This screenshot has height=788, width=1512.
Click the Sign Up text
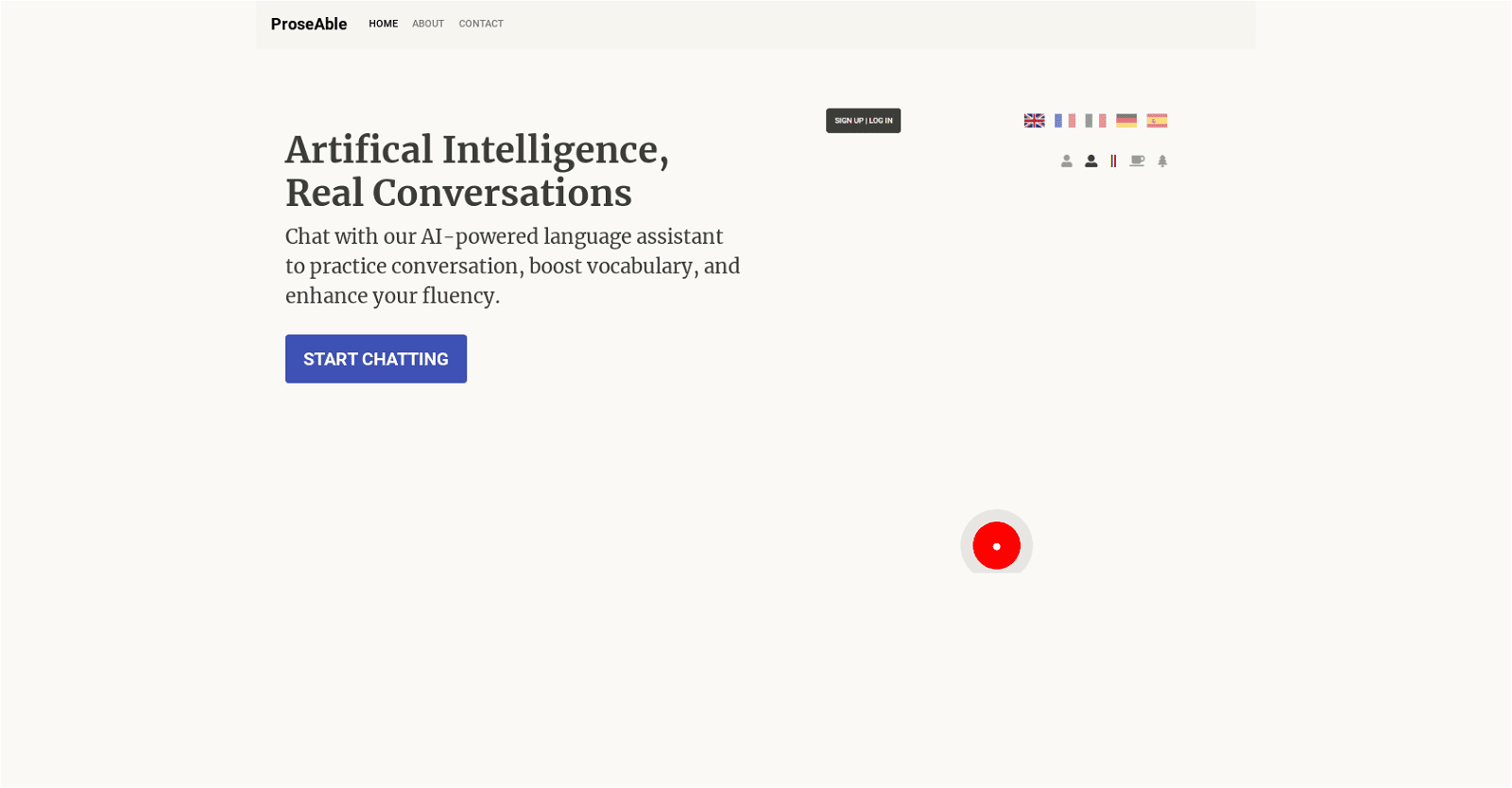click(849, 121)
